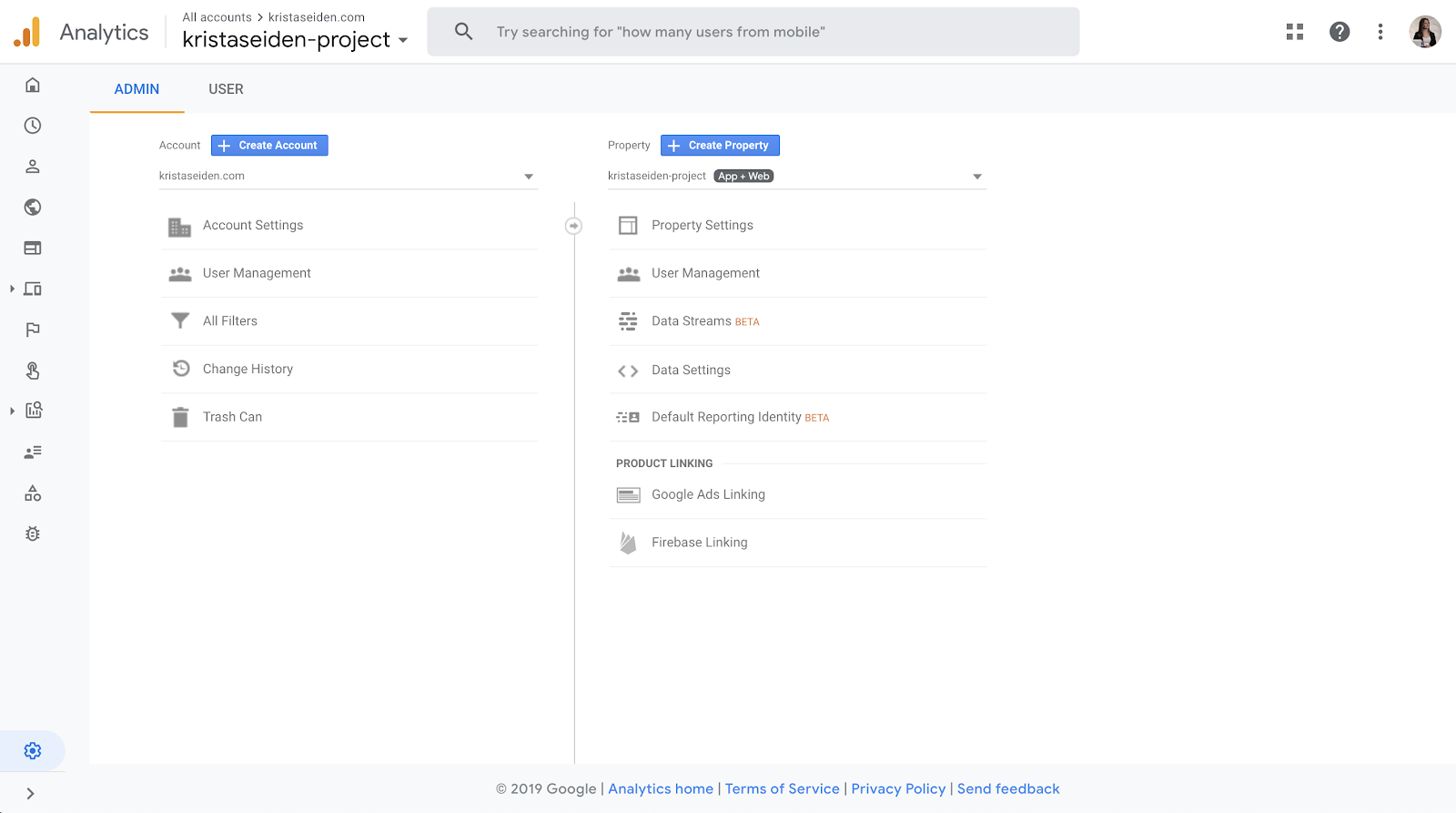
Task: Open the Admin gear icon
Action: [x=33, y=751]
